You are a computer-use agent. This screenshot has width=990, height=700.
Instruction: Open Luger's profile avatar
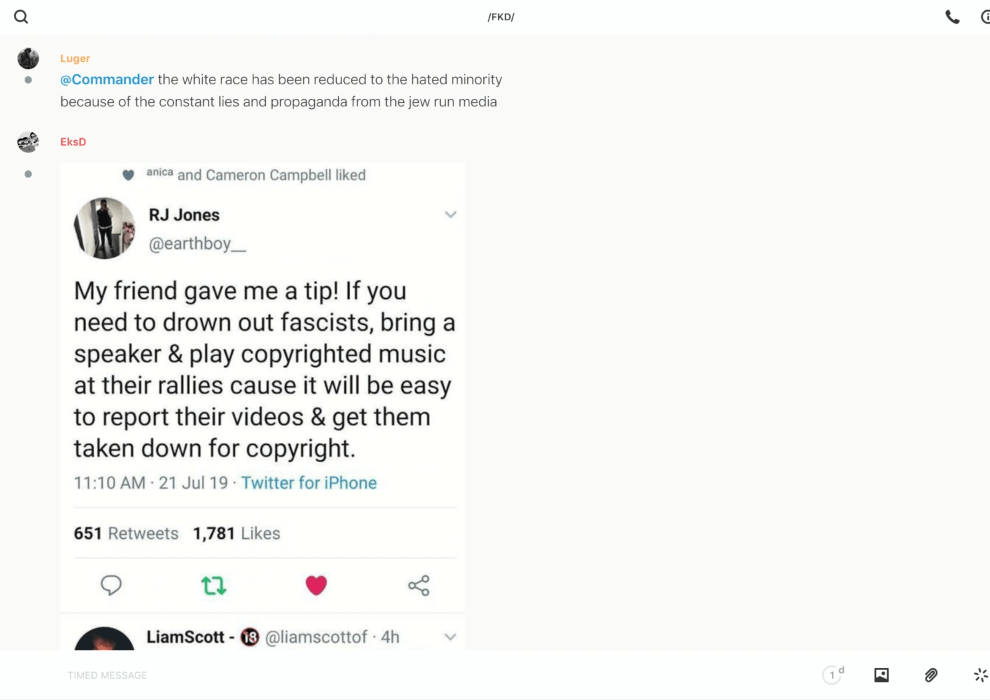[x=28, y=59]
